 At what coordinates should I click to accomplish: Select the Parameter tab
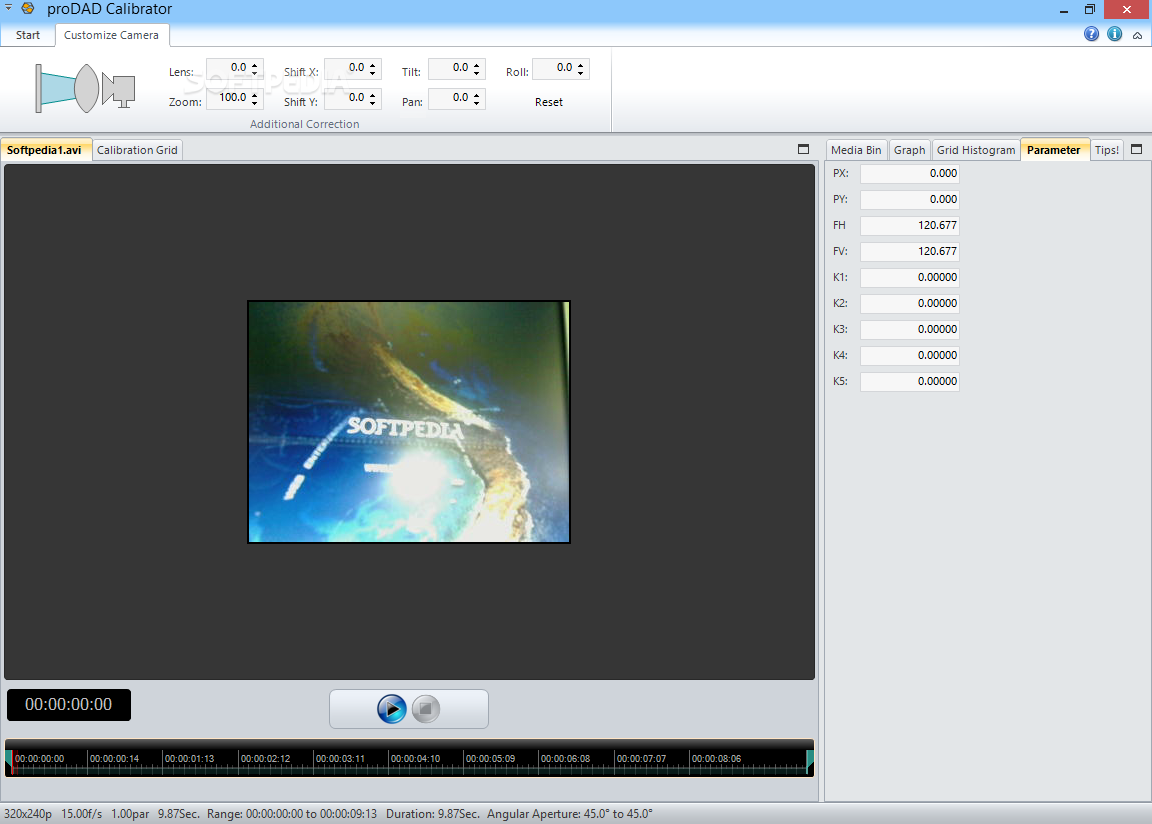(x=1054, y=150)
